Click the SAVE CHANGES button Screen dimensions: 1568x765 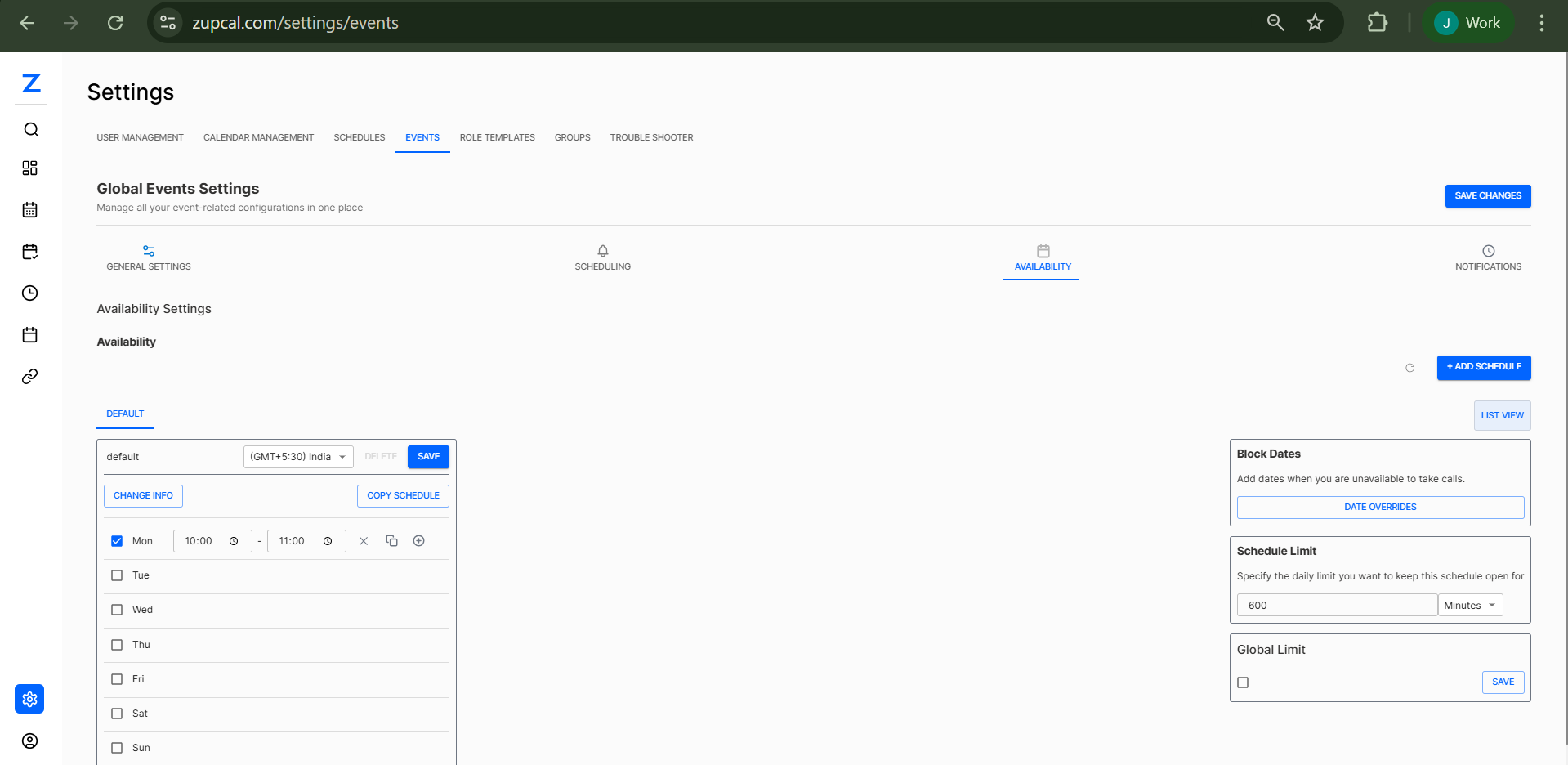coord(1487,195)
